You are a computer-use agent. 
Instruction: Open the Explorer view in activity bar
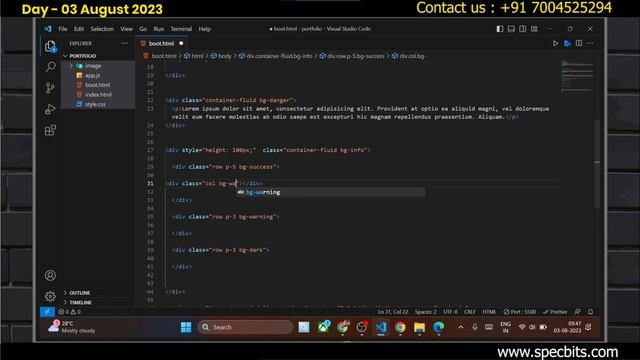pos(50,46)
